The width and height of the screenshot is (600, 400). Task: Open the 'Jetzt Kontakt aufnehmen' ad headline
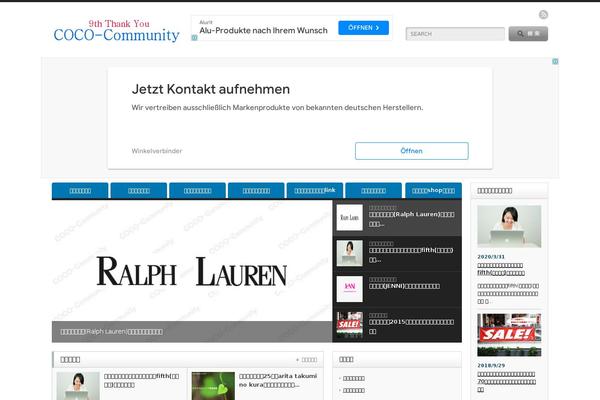(210, 89)
